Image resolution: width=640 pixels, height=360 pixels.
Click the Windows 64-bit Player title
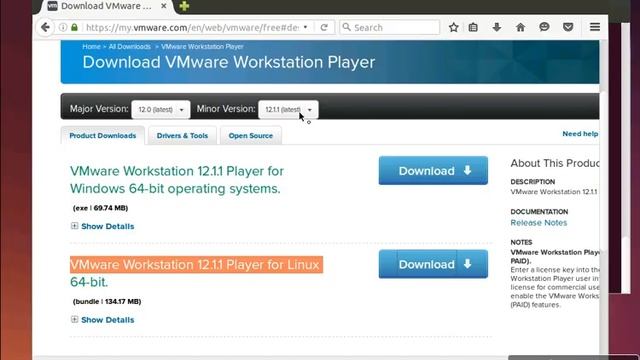tap(177, 180)
